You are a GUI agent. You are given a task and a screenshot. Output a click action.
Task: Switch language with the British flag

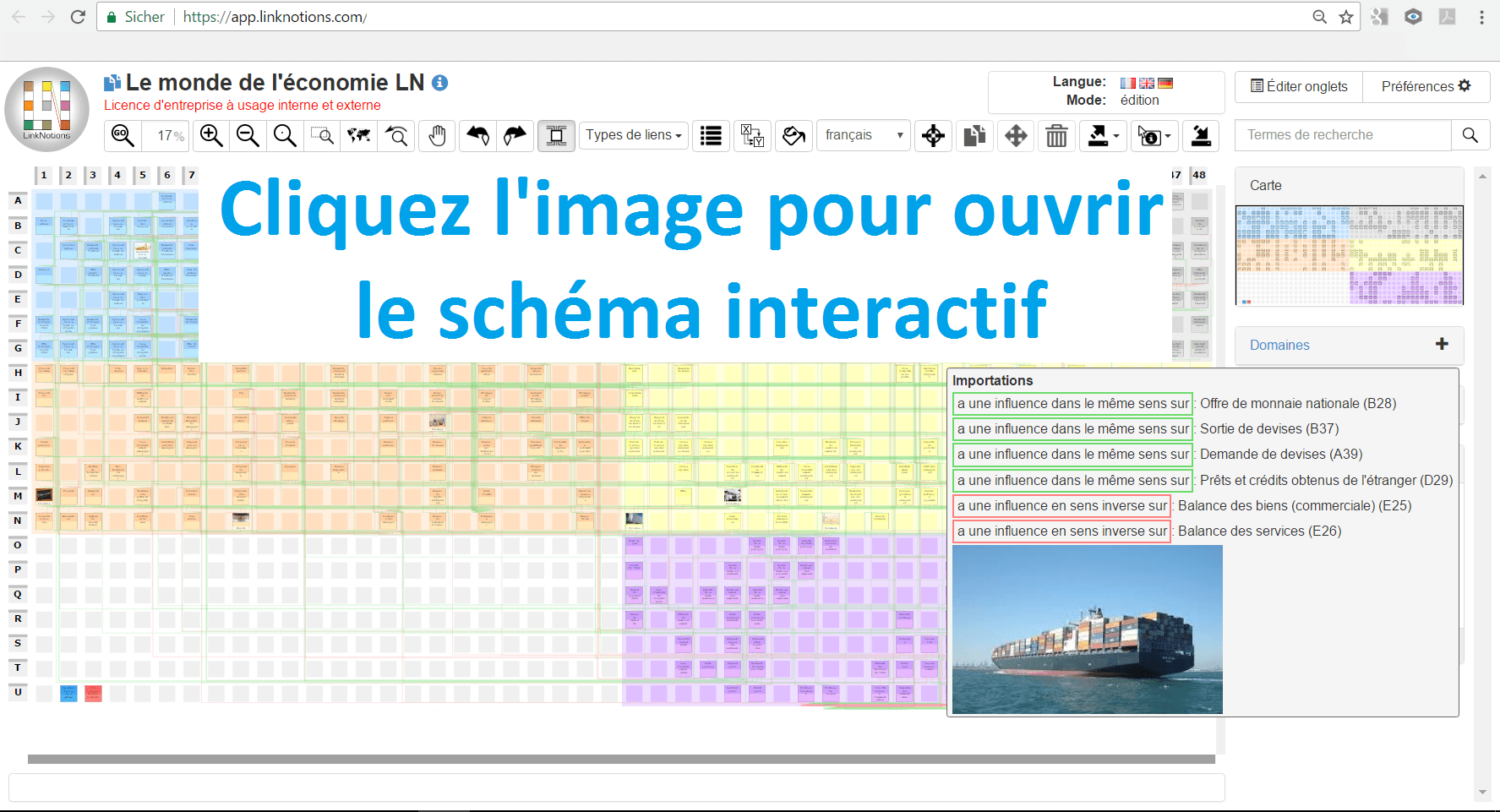click(1147, 83)
